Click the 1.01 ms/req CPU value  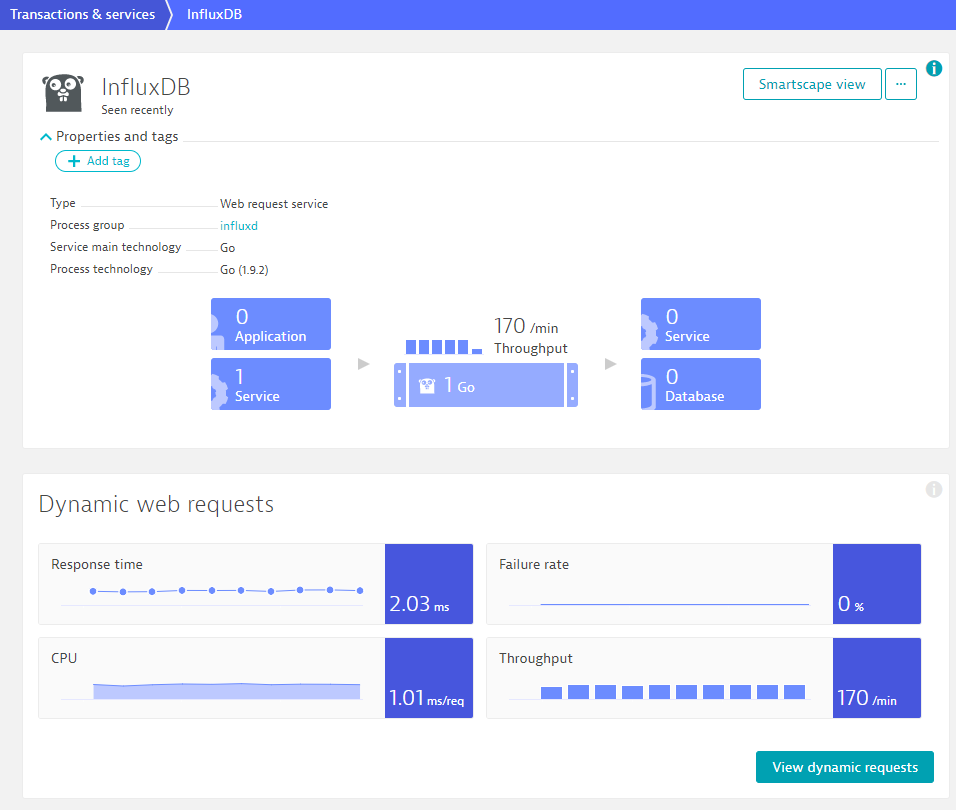tap(429, 678)
